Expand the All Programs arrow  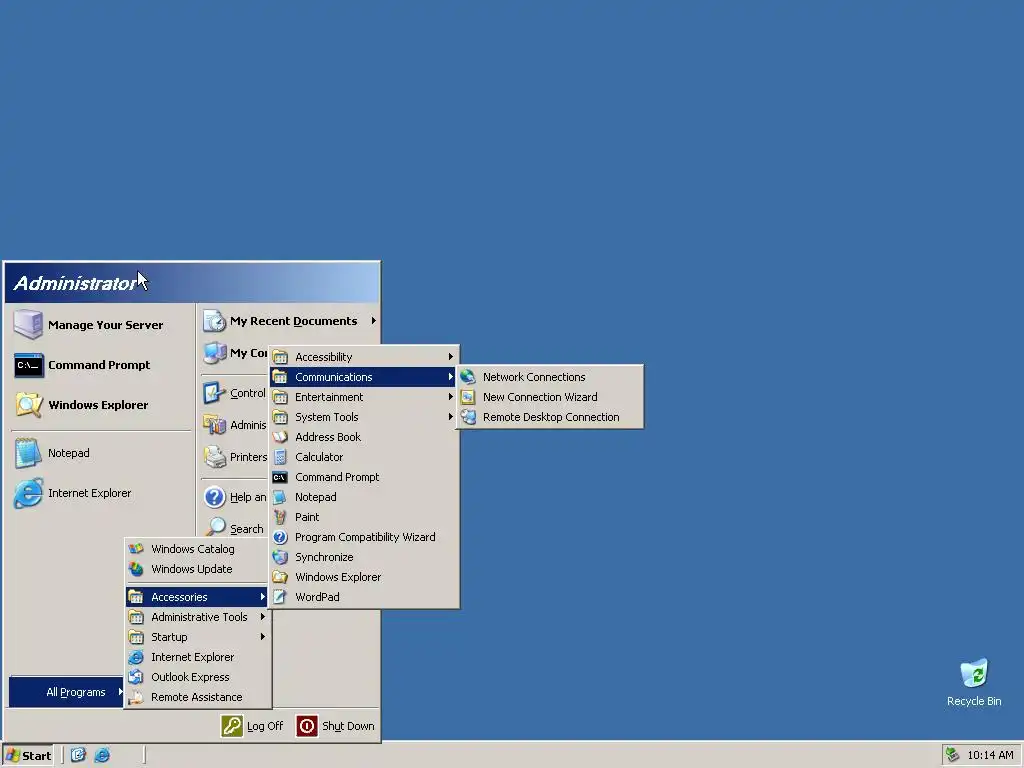point(120,692)
